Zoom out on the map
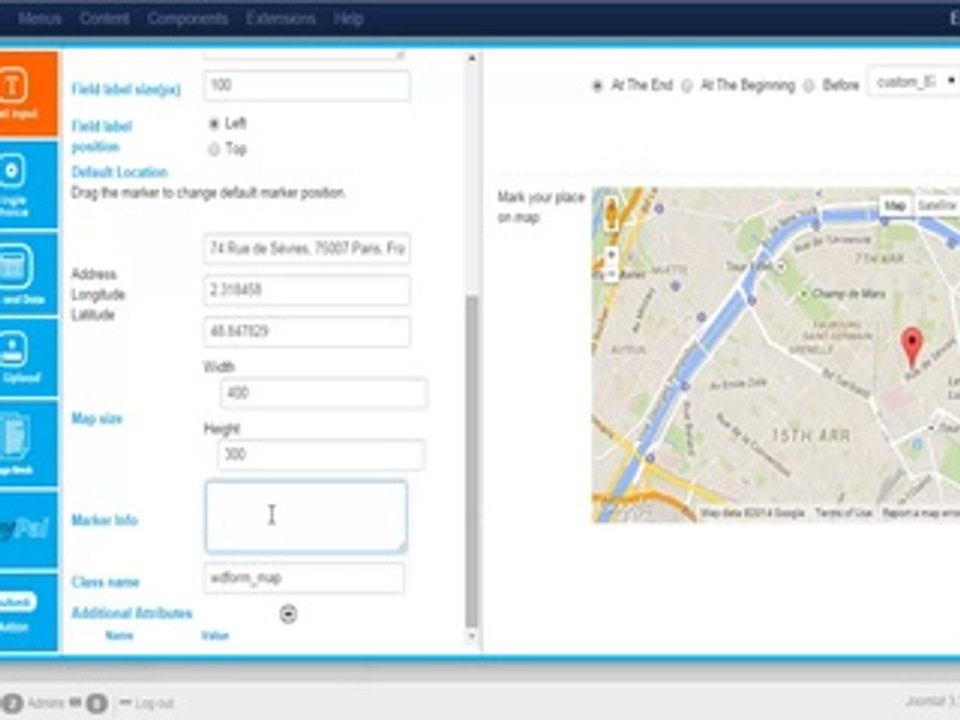Viewport: 960px width, 720px height. click(x=611, y=273)
